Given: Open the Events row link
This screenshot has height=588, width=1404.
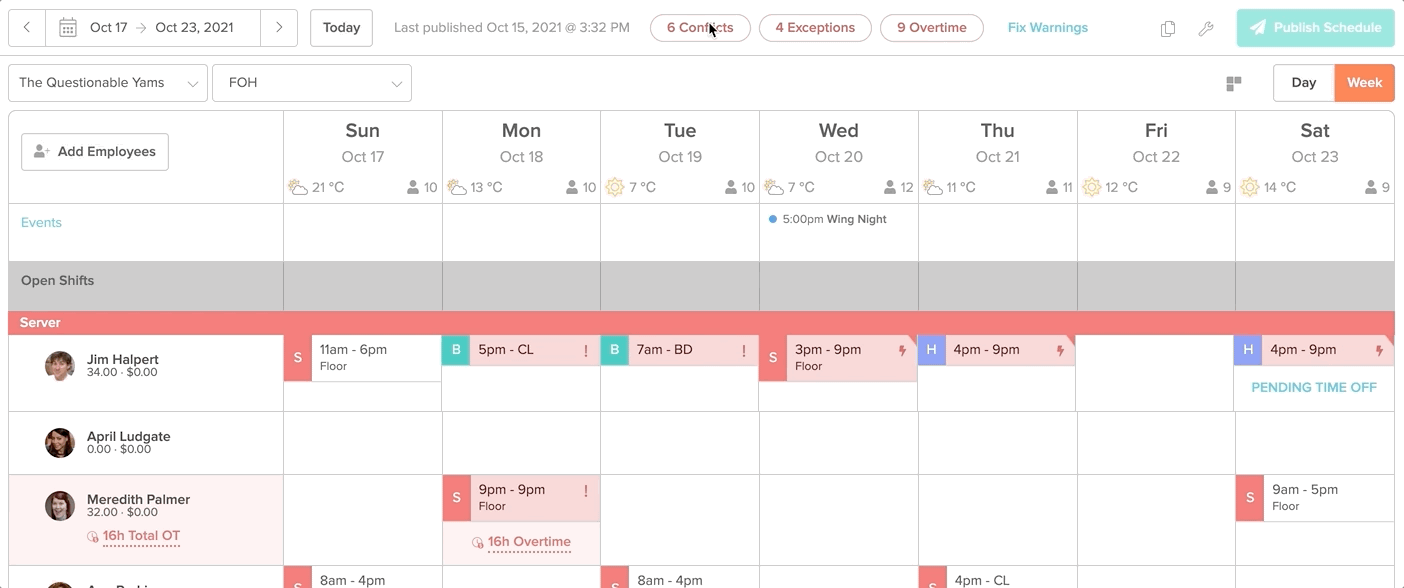Looking at the screenshot, I should [x=41, y=223].
